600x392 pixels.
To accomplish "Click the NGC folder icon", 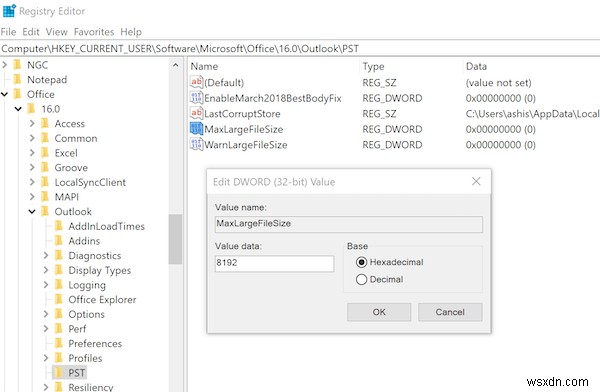I will coord(18,65).
